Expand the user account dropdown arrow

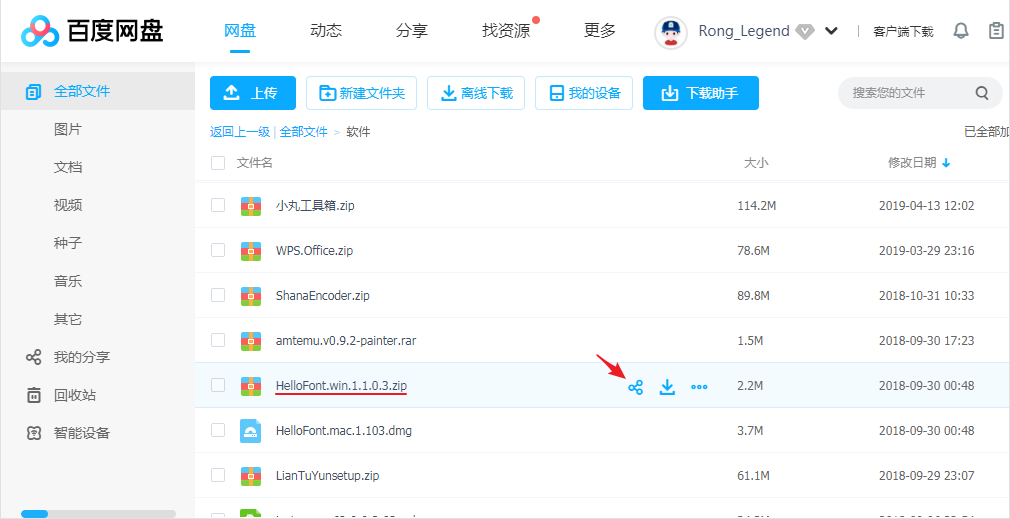[x=832, y=31]
